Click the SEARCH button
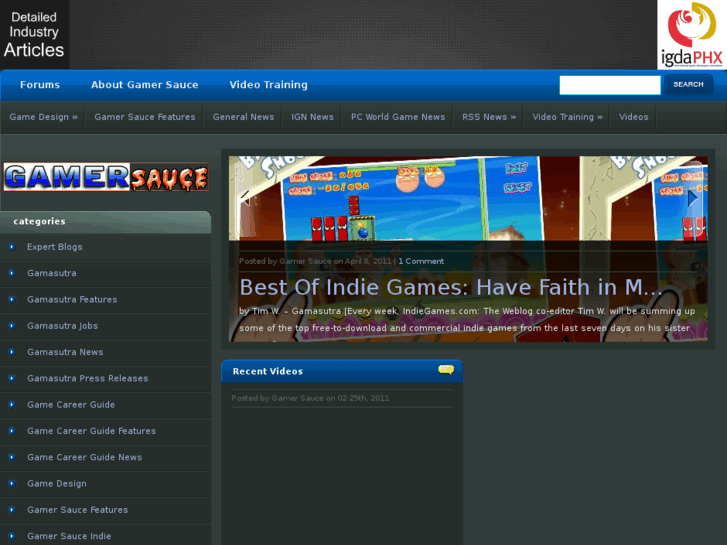Image resolution: width=727 pixels, height=545 pixels. 689,84
